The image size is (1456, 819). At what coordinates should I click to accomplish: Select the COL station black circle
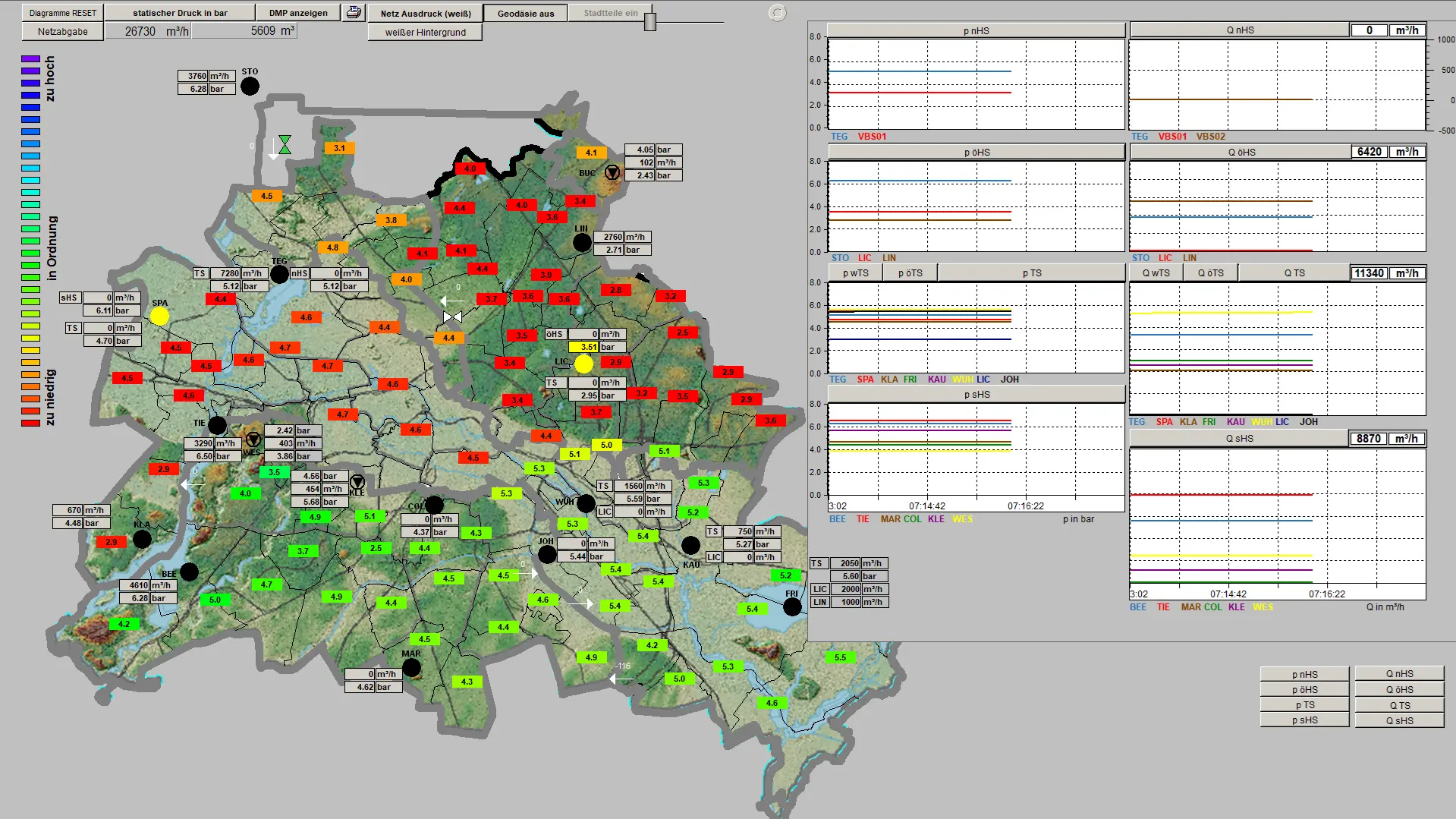point(434,506)
